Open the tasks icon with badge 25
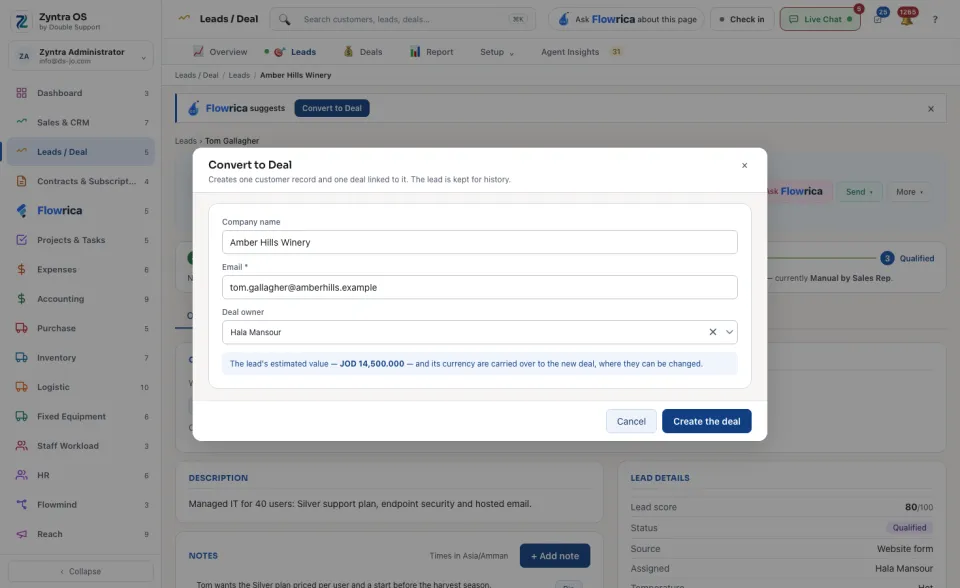 point(879,19)
